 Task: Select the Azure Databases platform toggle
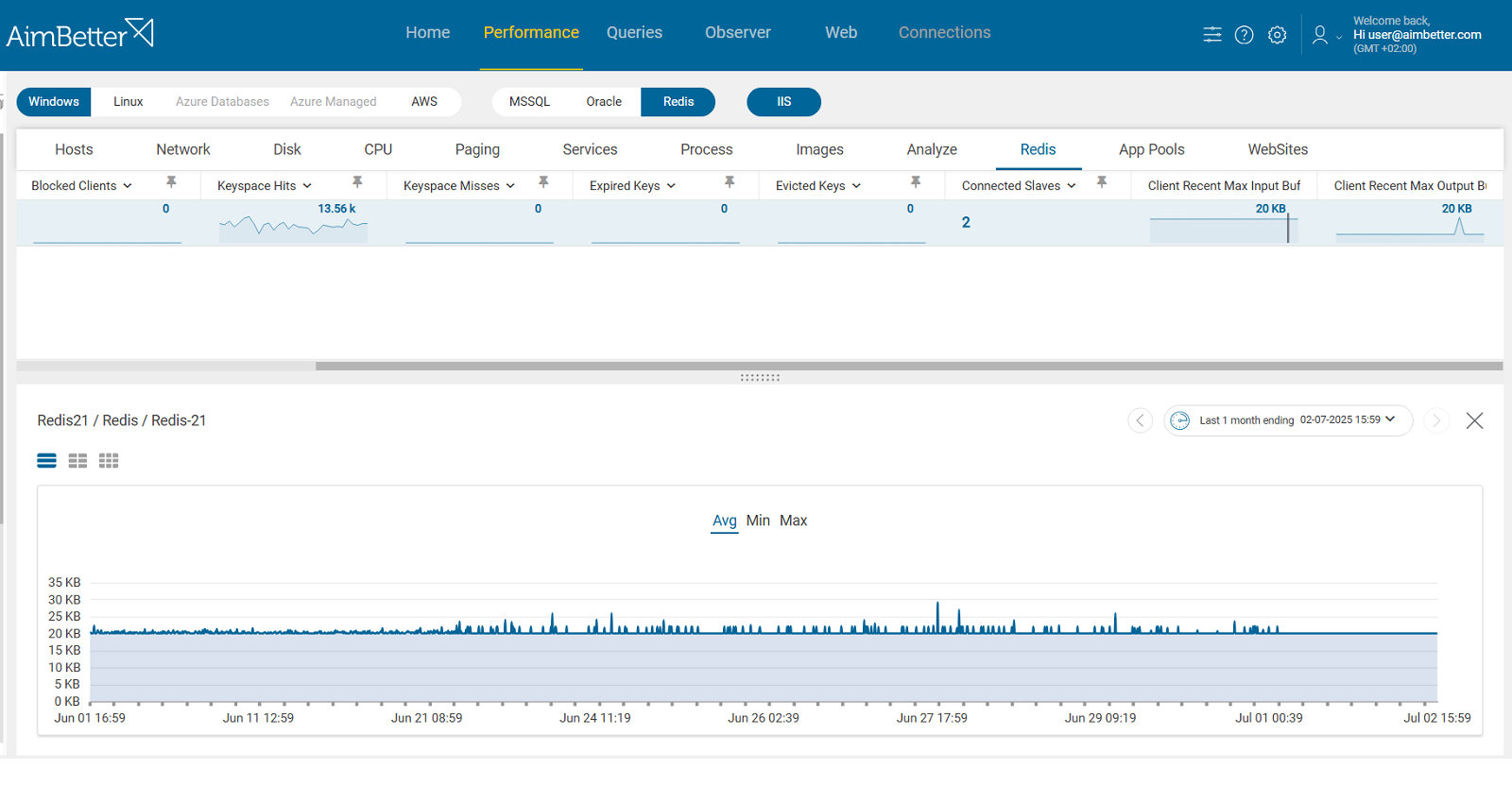click(x=222, y=102)
